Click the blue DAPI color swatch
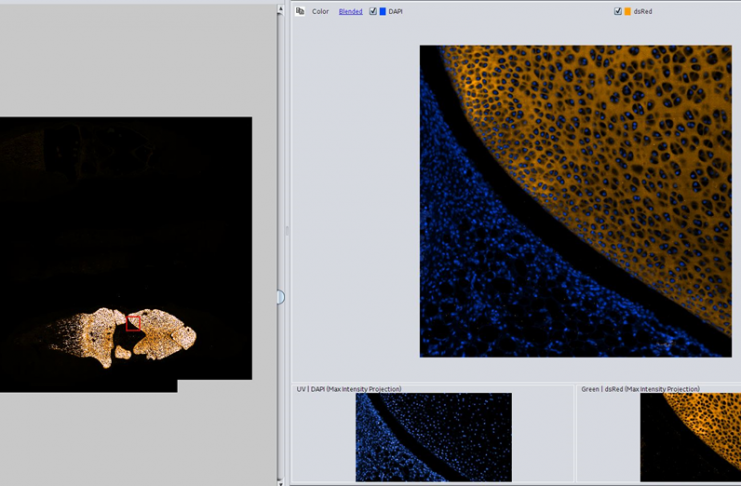This screenshot has width=741, height=486. tap(383, 12)
